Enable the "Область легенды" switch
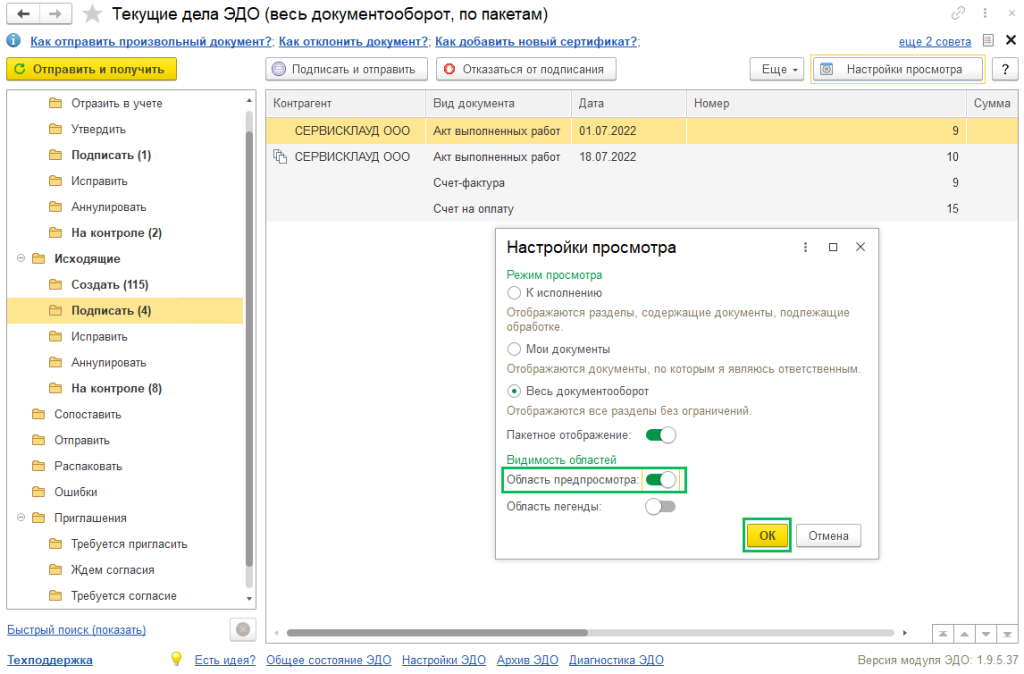The image size is (1024, 674). [661, 508]
